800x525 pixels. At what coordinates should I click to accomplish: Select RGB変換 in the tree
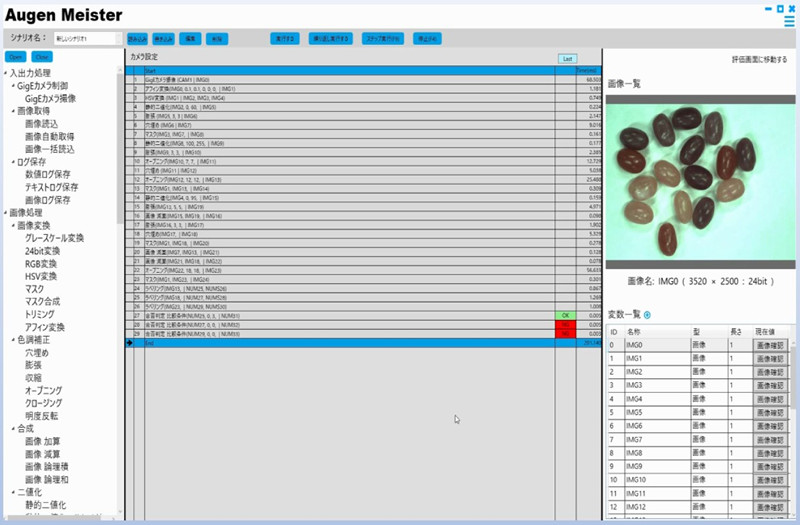click(x=41, y=264)
